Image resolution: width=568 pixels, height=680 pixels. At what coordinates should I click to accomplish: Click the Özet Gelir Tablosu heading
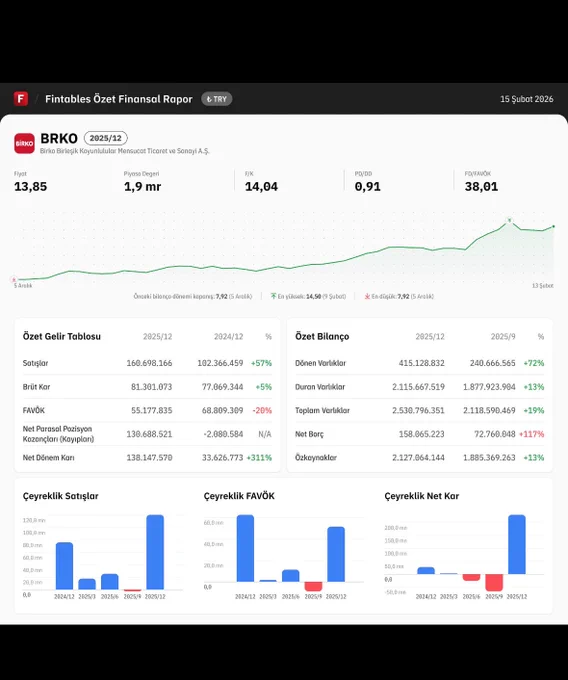click(62, 337)
